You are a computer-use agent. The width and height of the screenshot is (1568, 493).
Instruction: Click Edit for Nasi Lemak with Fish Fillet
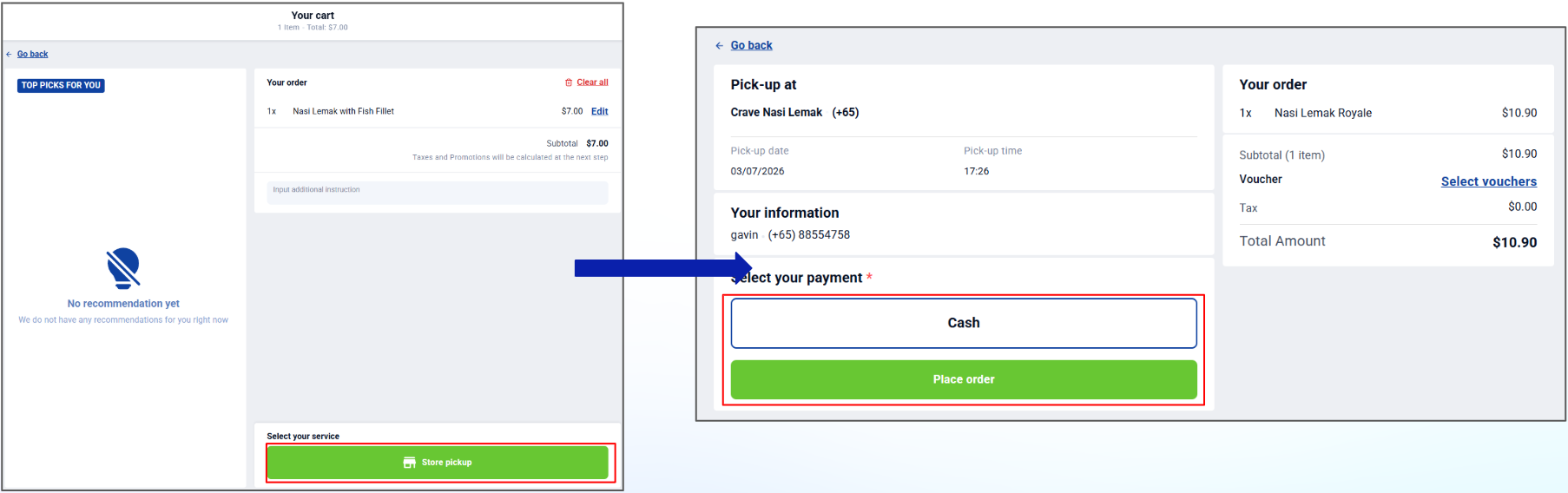pos(600,111)
